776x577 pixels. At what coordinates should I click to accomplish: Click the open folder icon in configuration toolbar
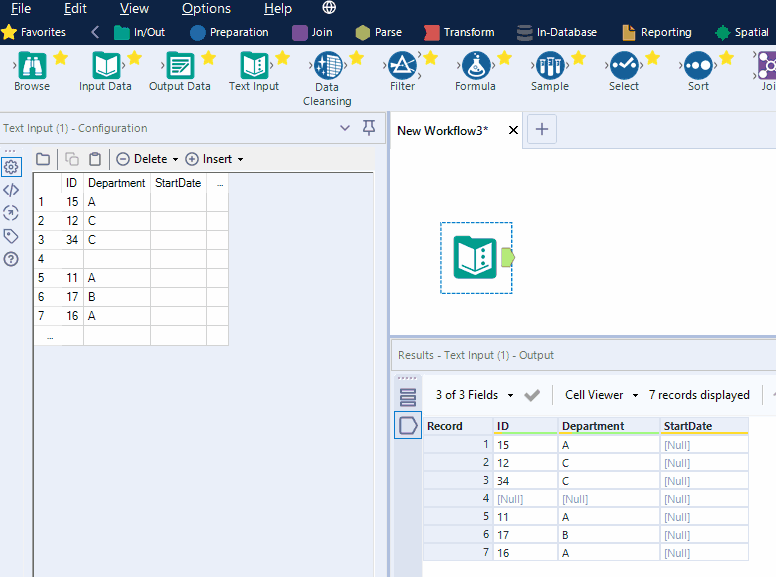coord(43,159)
